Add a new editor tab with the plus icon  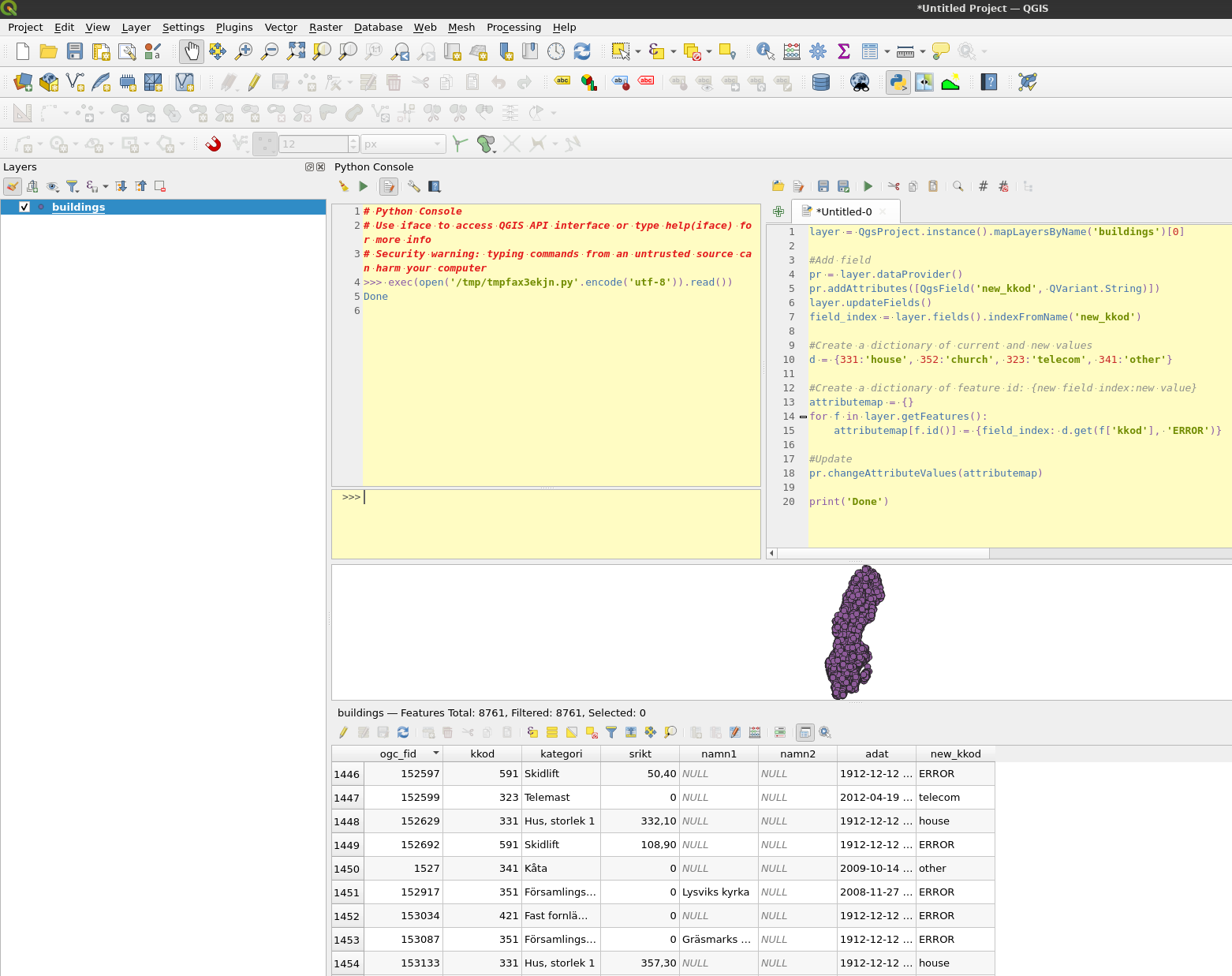778,211
